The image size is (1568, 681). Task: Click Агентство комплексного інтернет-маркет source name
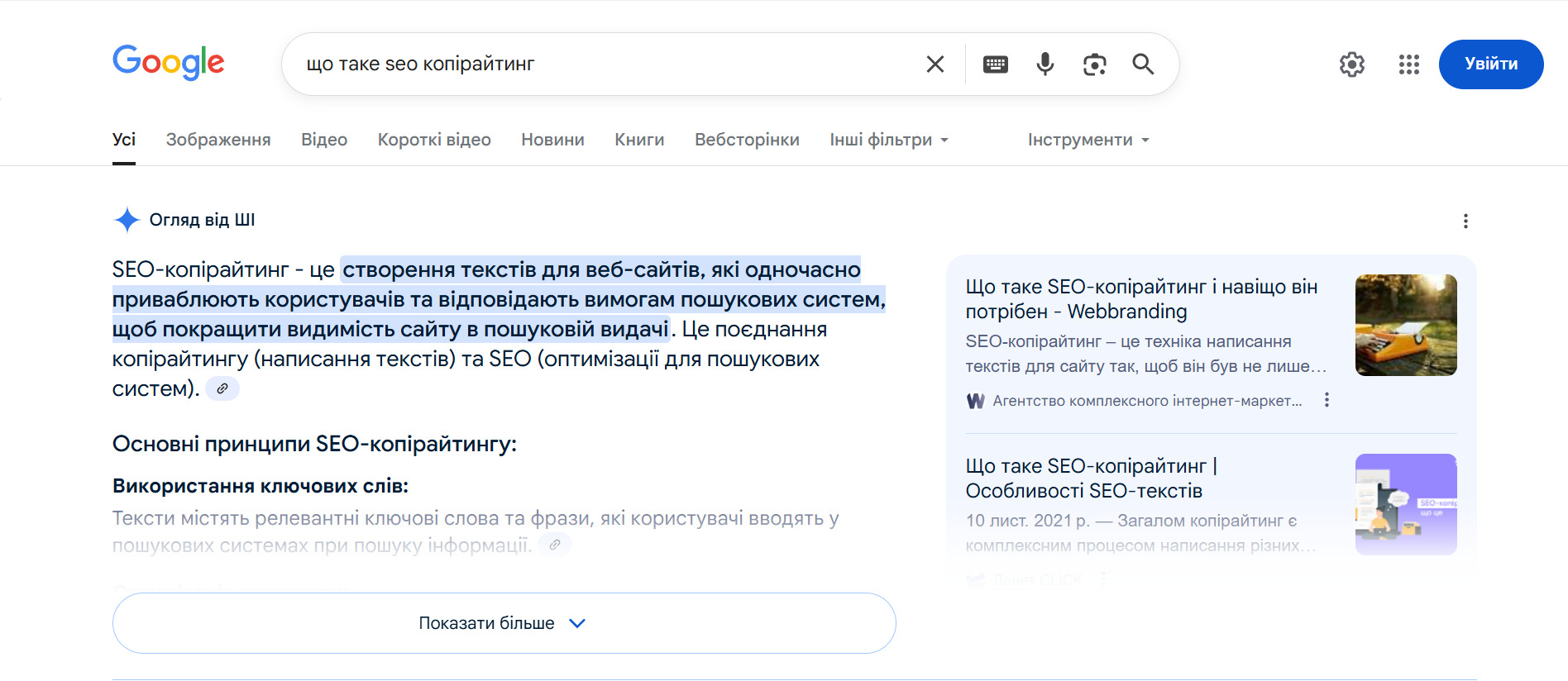pyautogui.click(x=1147, y=401)
